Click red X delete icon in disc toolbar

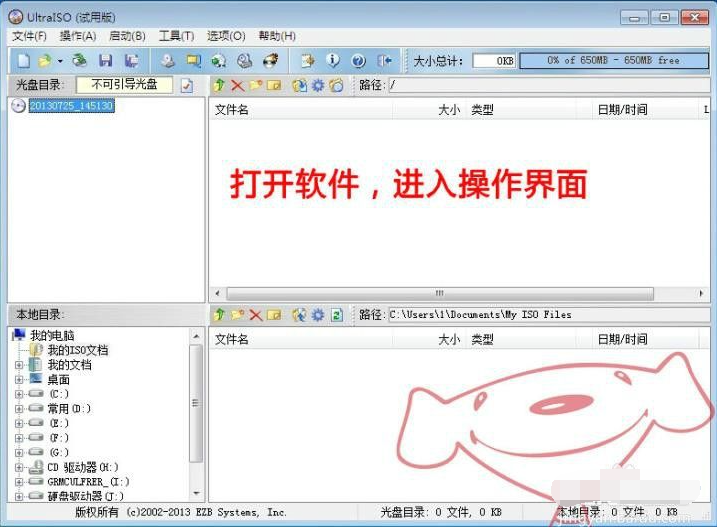tap(238, 86)
